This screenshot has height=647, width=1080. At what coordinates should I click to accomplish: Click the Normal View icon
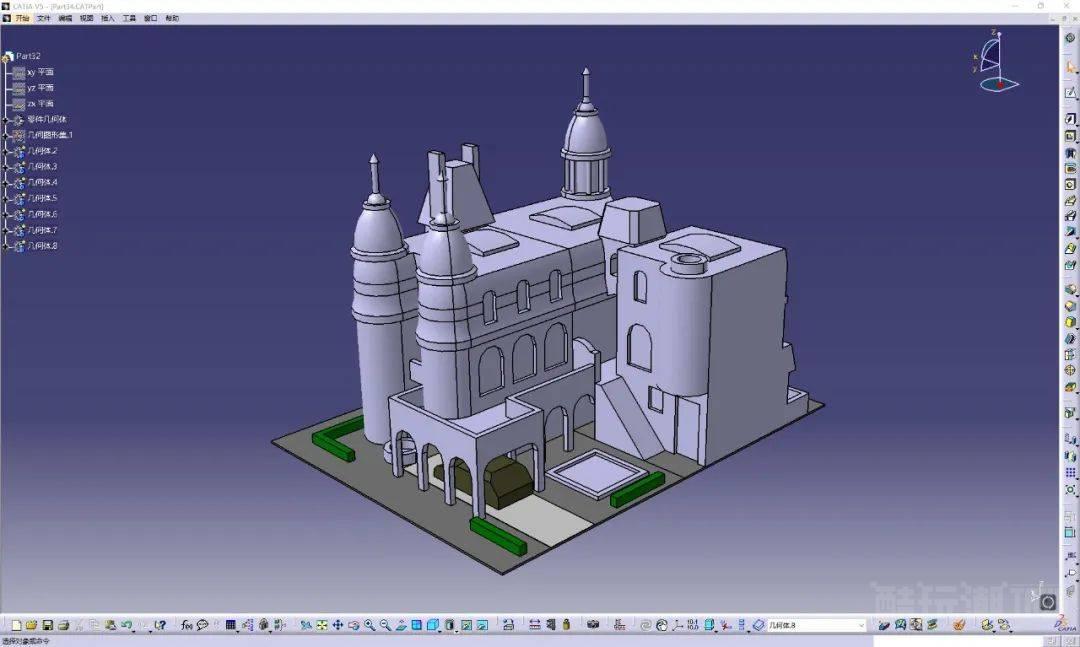click(401, 625)
